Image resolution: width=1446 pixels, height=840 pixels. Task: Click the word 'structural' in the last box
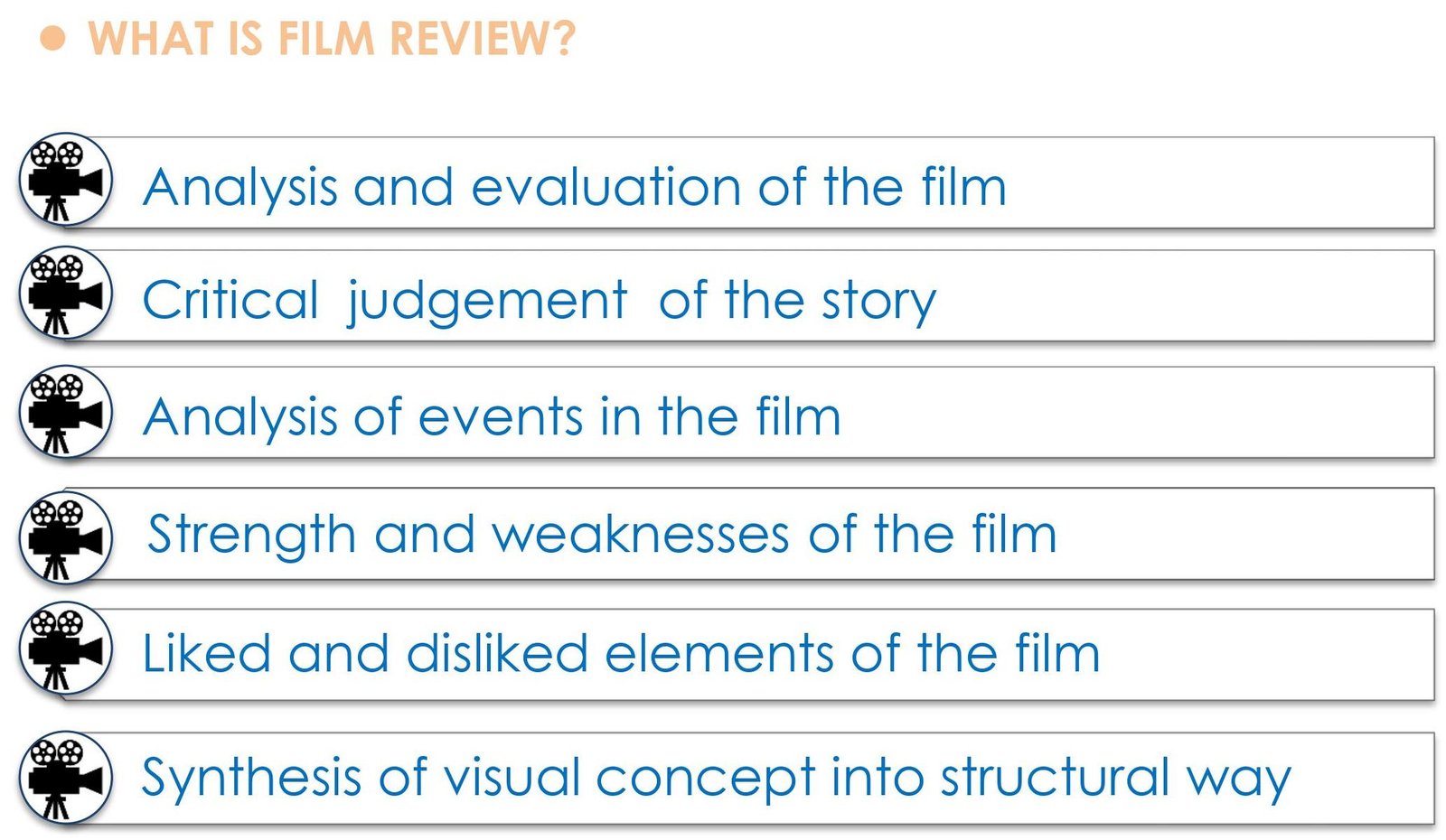tap(1056, 777)
